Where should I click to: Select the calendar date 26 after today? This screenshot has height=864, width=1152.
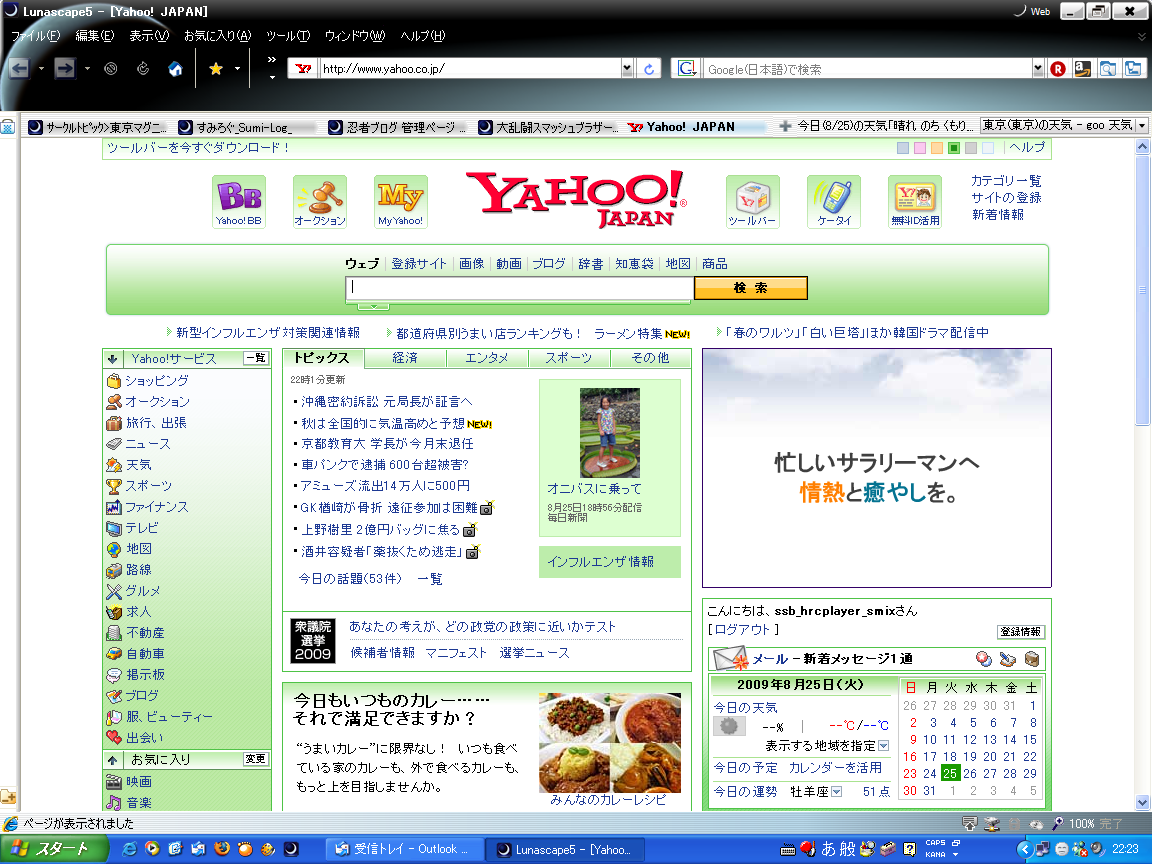click(x=970, y=774)
